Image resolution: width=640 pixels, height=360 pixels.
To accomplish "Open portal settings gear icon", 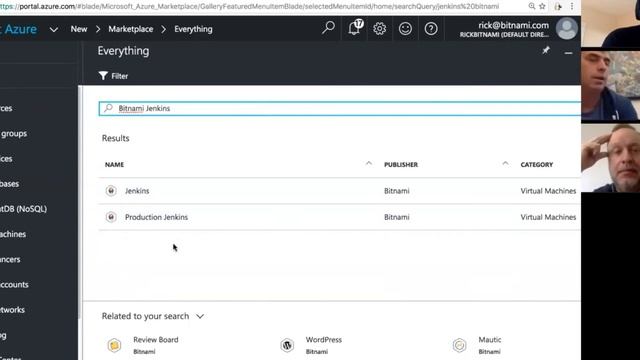I will pyautogui.click(x=380, y=29).
